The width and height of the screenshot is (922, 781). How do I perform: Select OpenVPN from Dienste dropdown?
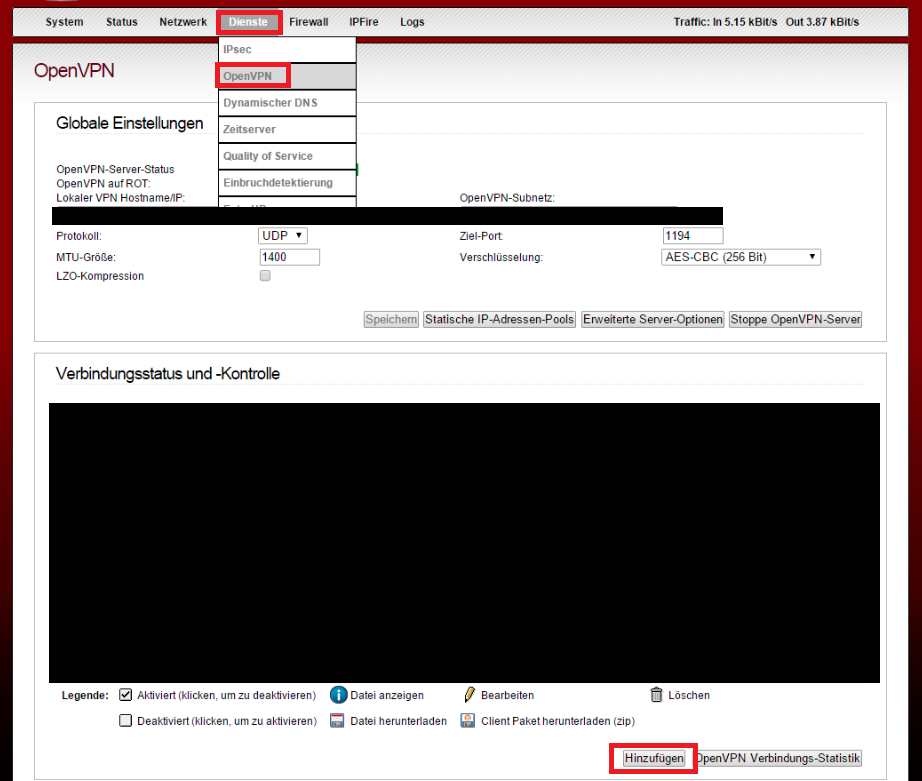tap(287, 76)
